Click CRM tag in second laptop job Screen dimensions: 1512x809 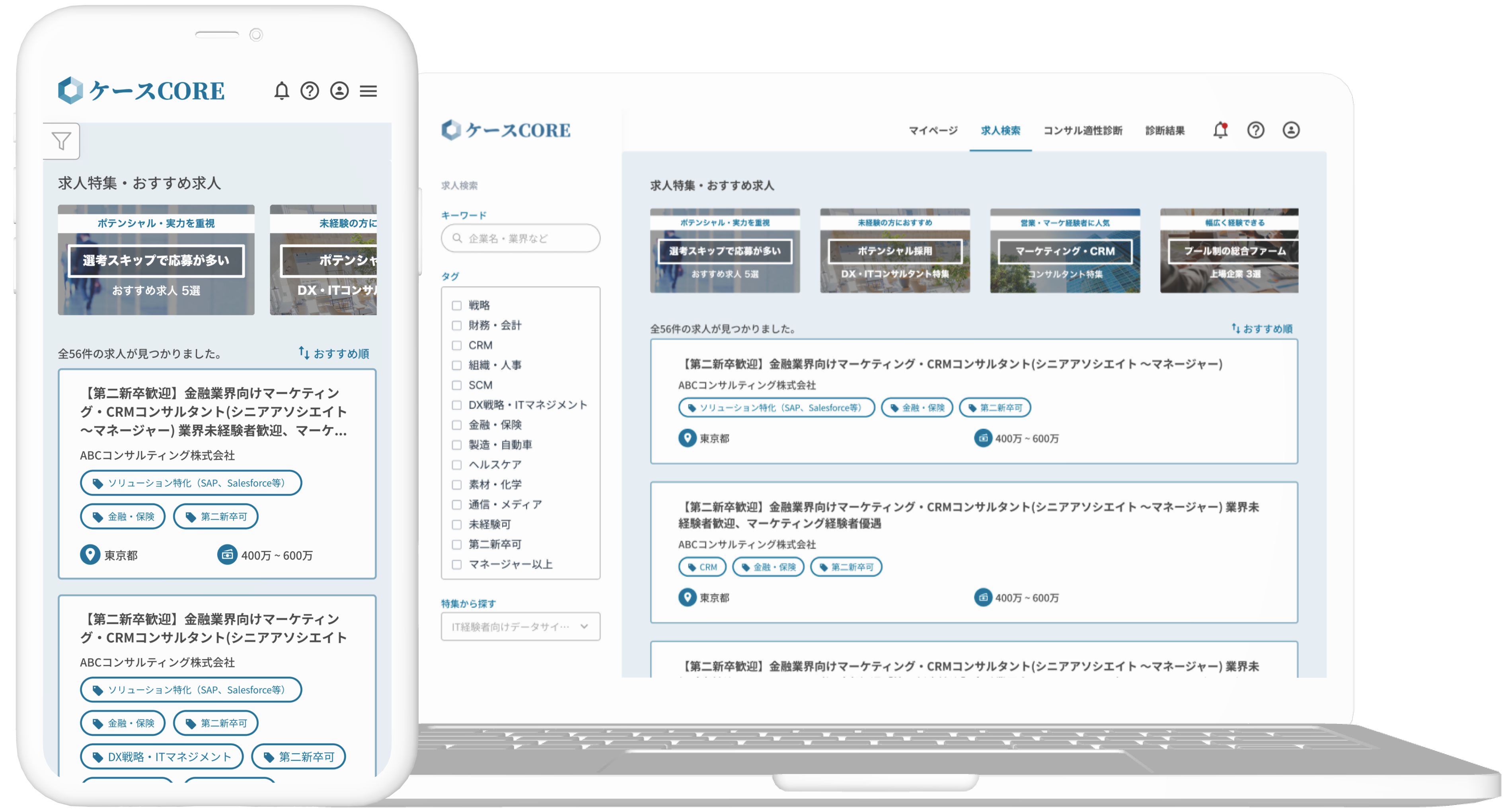coord(703,567)
